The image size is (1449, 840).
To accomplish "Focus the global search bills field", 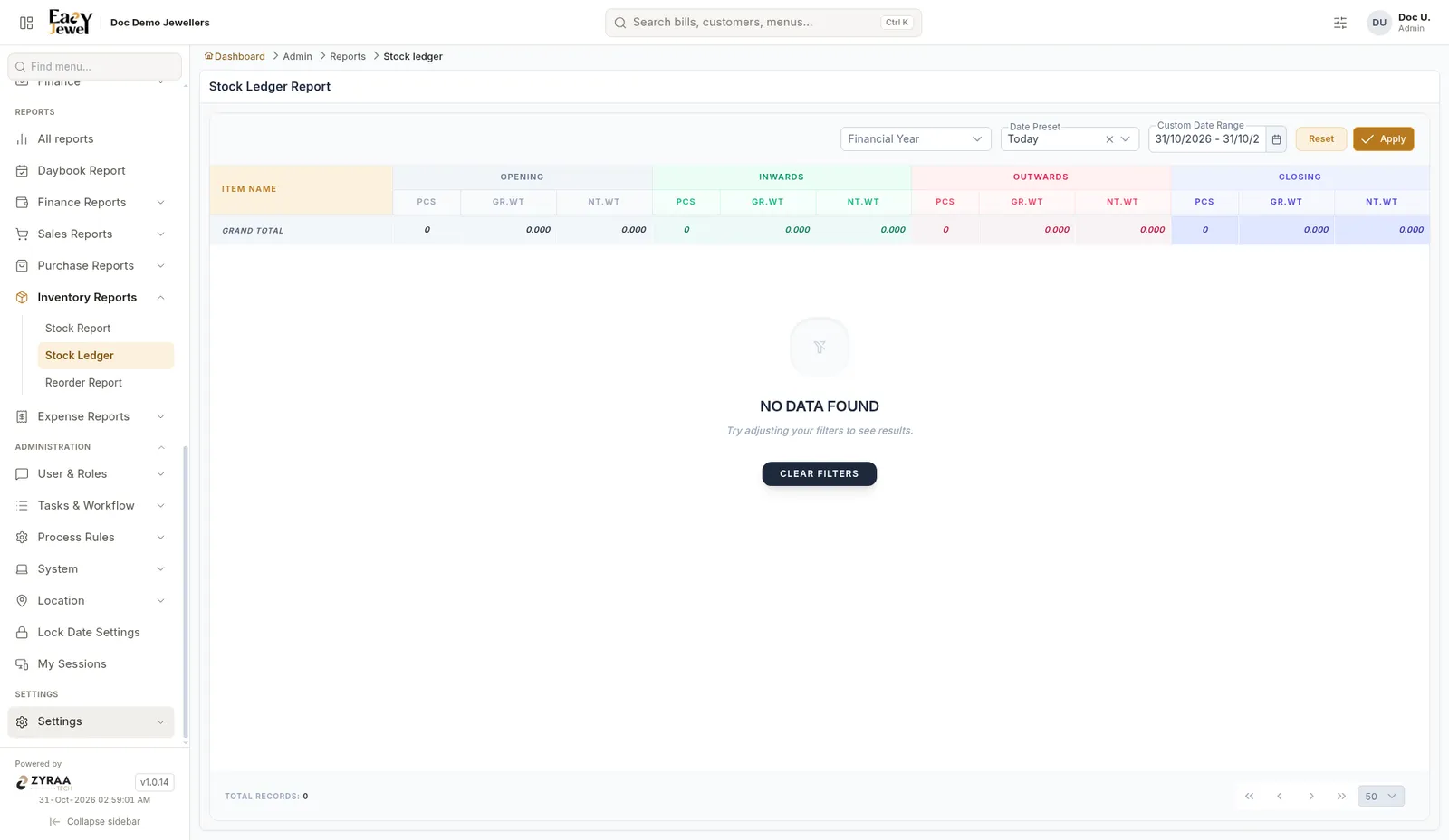I will click(763, 23).
